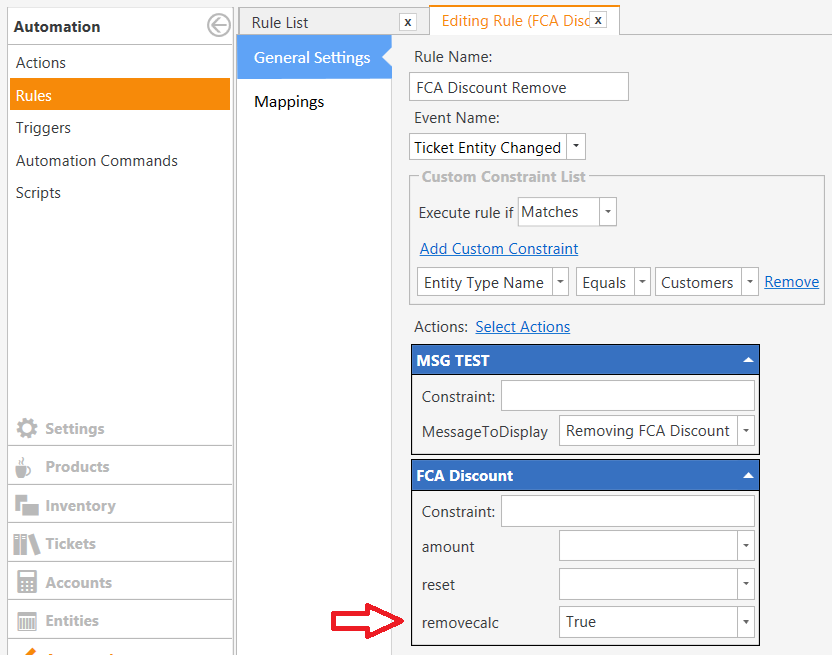
Task: Open the Execute rule if Matches dropdown
Action: click(x=608, y=212)
